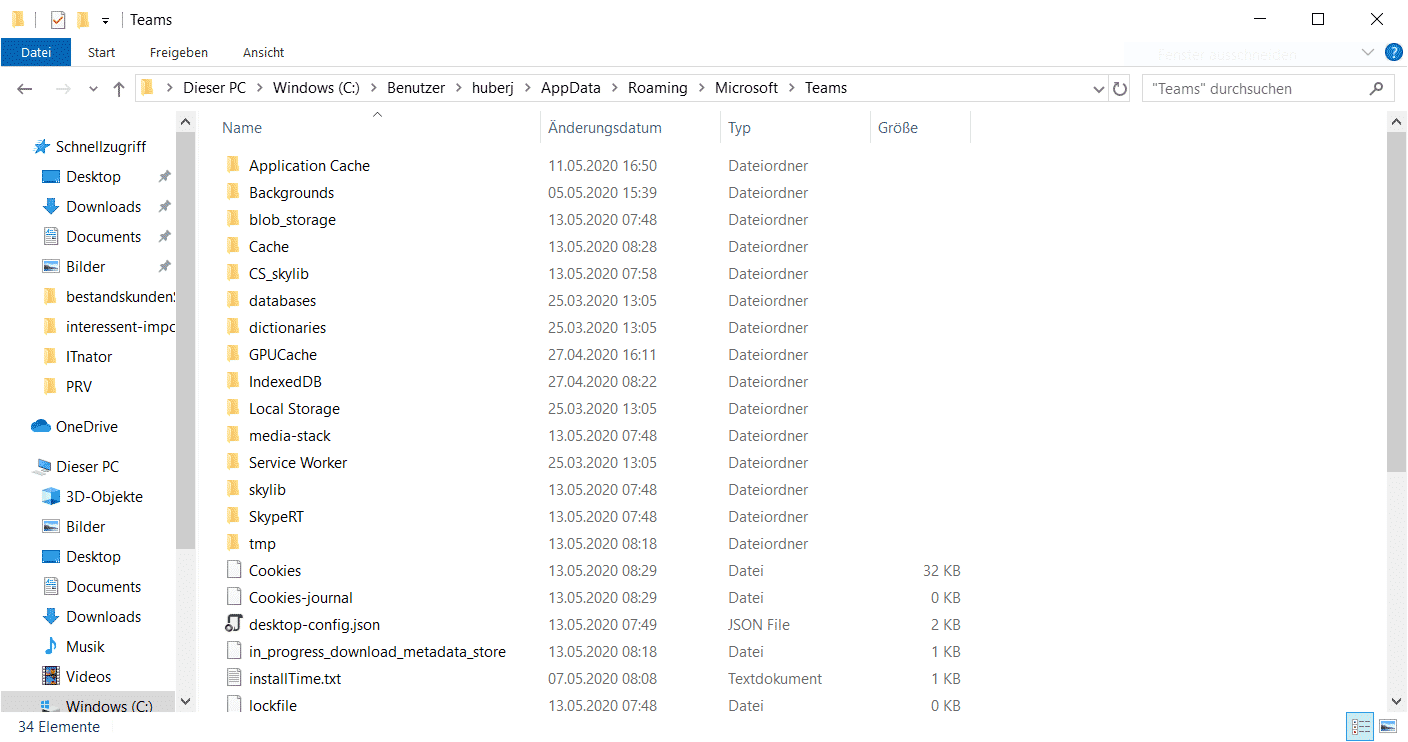Select Videos under Dieser PC

pos(88,677)
